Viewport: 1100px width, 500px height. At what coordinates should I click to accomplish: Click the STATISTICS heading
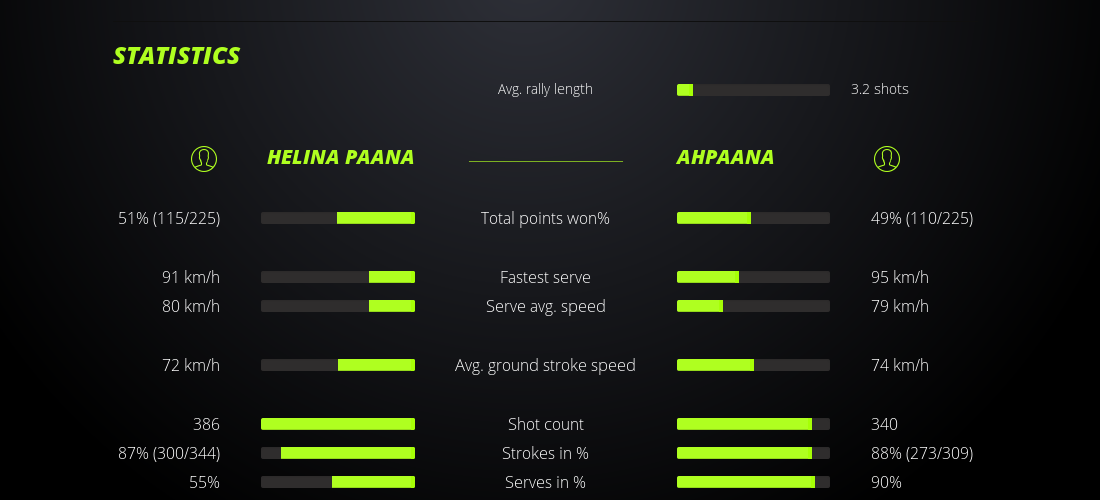[x=177, y=56]
